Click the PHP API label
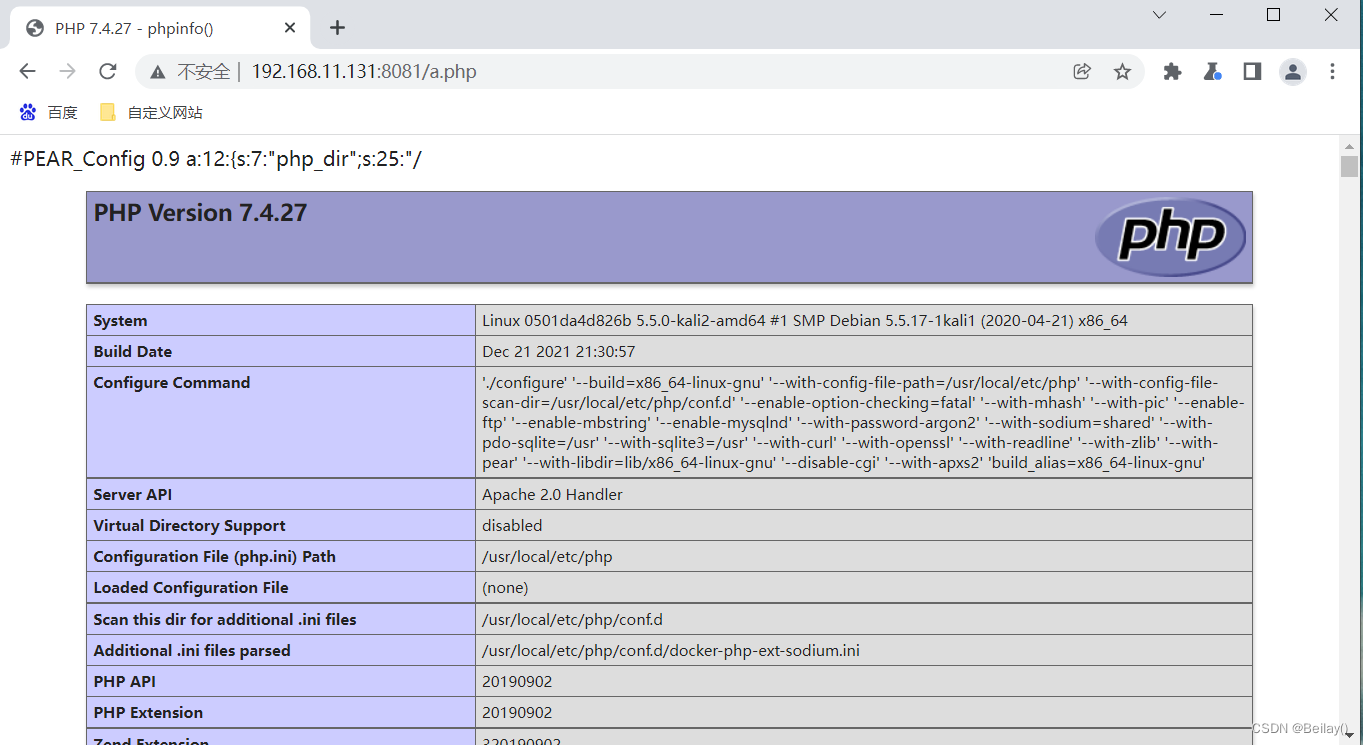The width and height of the screenshot is (1363, 745). (x=124, y=682)
